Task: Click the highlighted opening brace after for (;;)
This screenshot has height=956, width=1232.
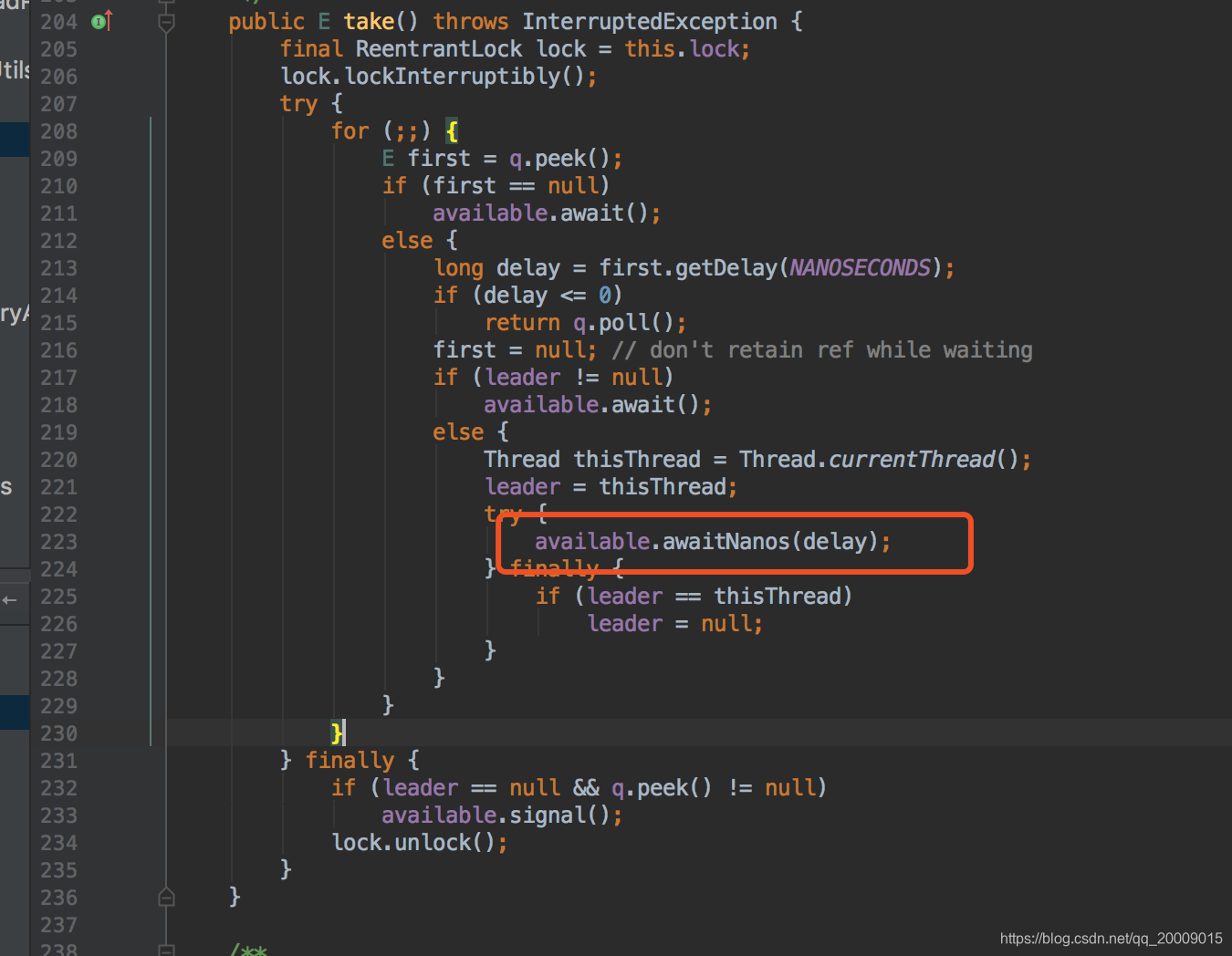Action: point(452,131)
